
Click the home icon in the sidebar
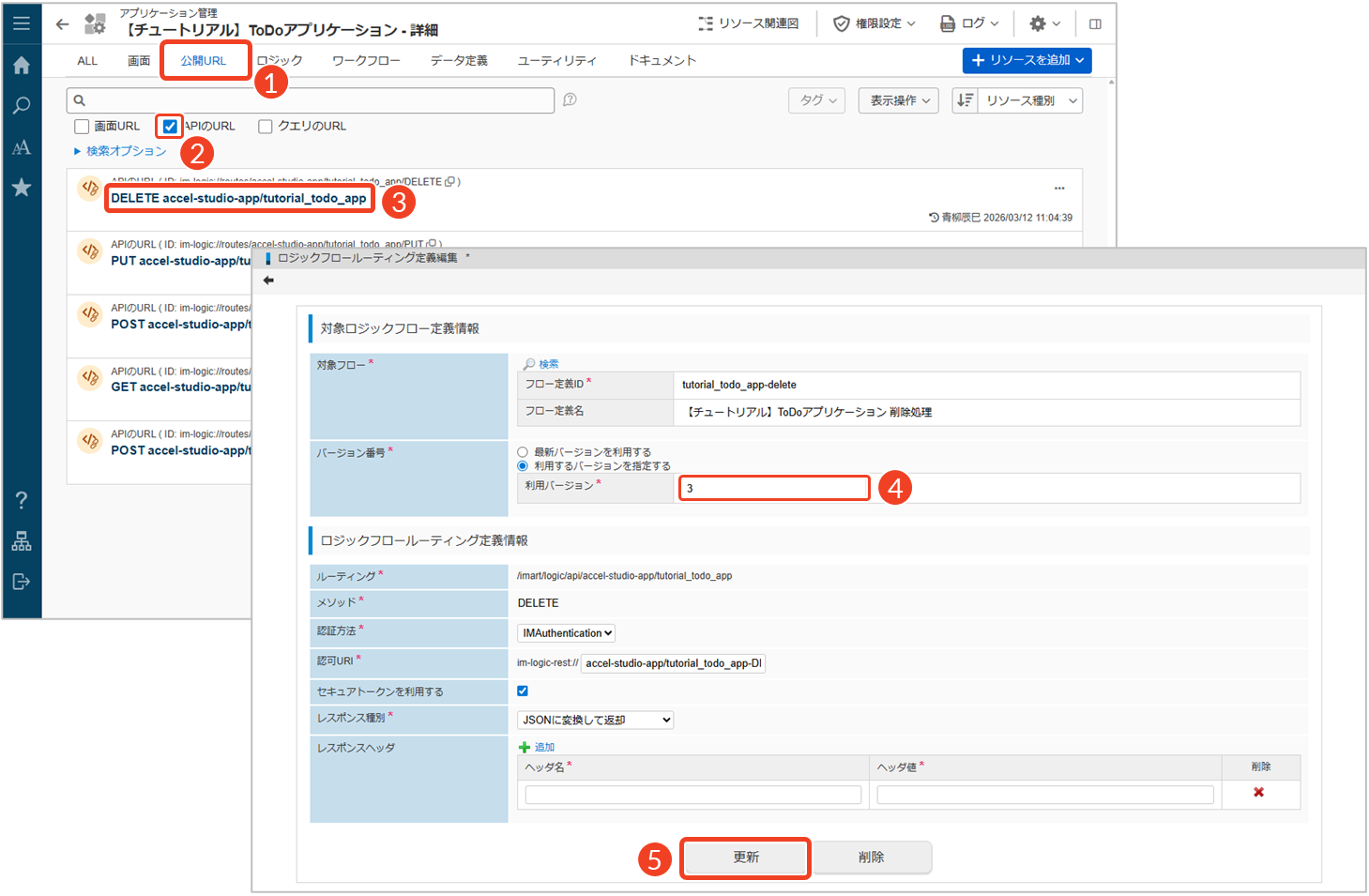[22, 65]
